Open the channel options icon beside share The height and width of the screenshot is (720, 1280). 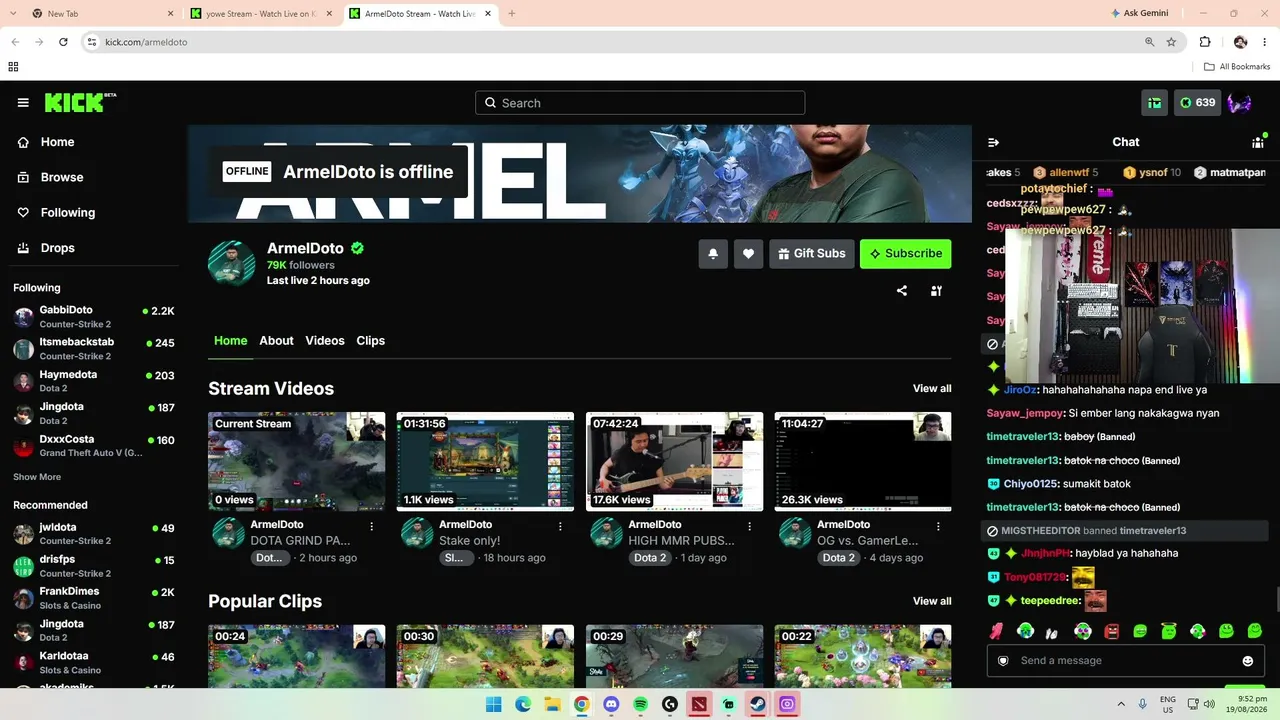tap(936, 291)
